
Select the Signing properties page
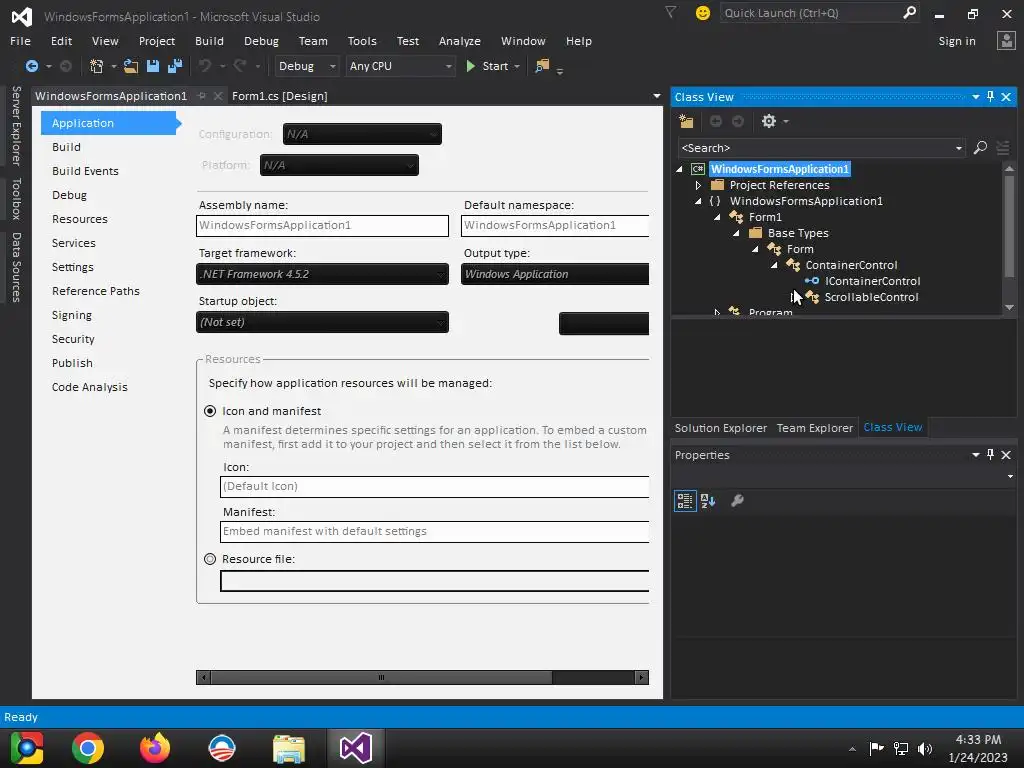pos(72,315)
